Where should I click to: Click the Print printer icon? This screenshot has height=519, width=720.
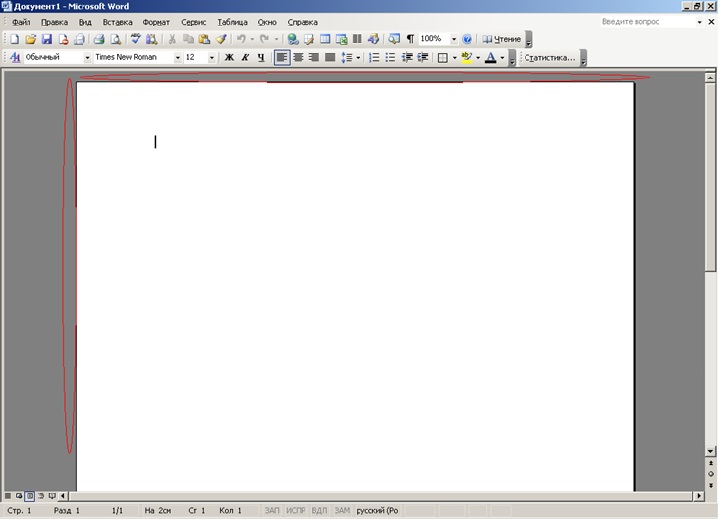(x=99, y=39)
